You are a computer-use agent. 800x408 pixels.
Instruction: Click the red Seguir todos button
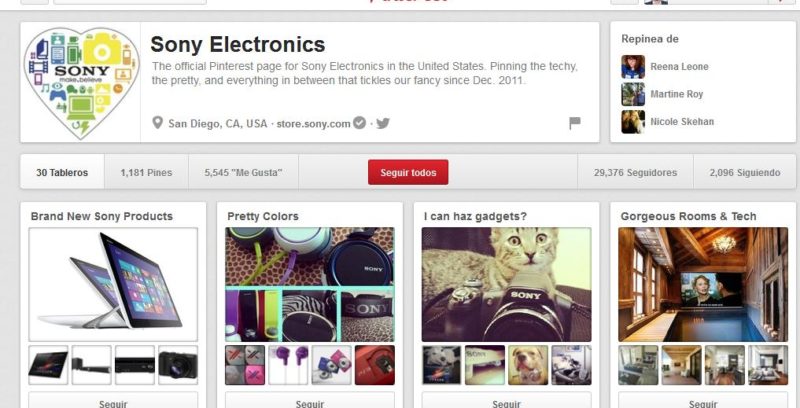pyautogui.click(x=408, y=172)
